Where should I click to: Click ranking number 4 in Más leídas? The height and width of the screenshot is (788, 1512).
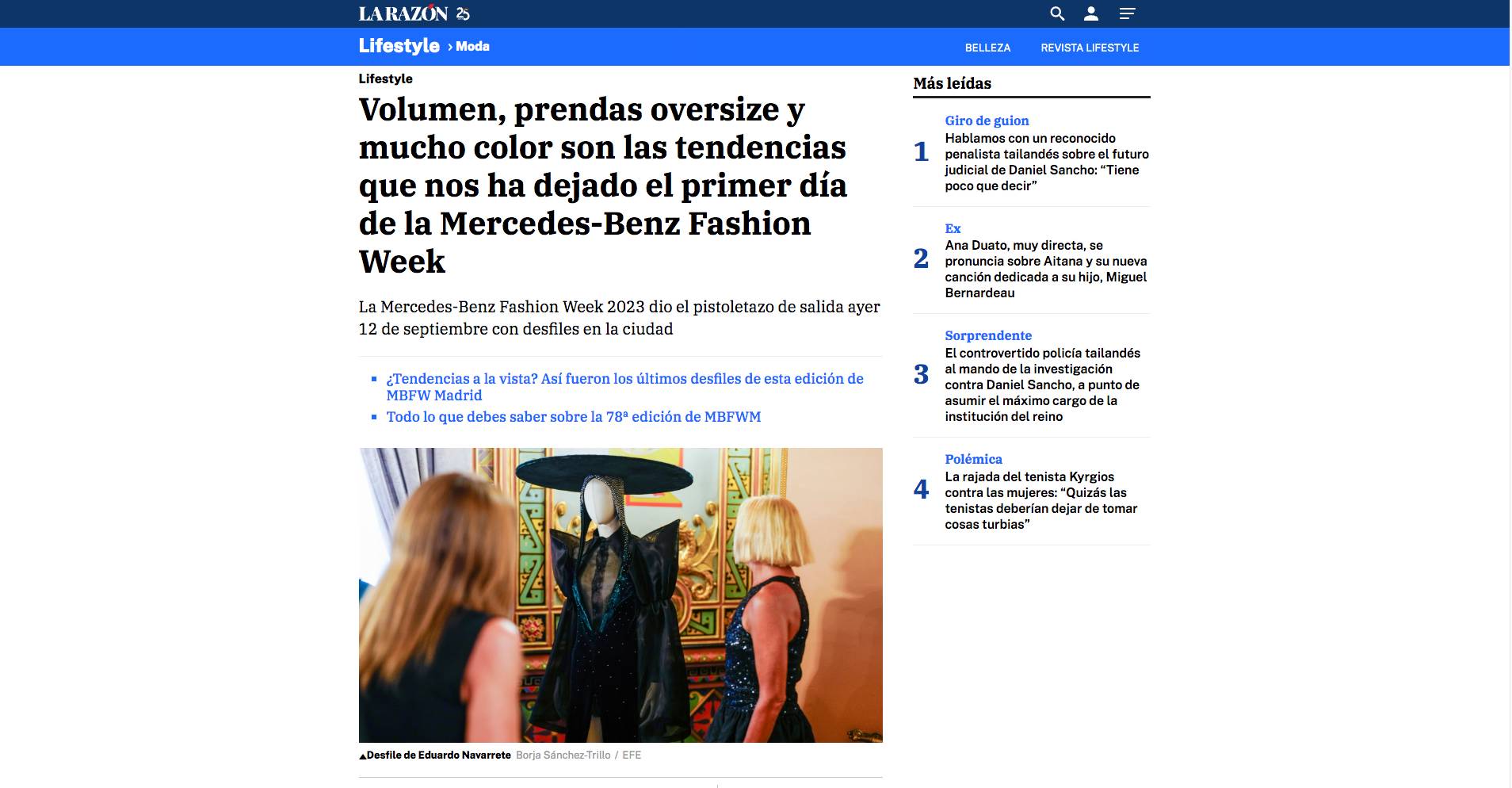[921, 489]
